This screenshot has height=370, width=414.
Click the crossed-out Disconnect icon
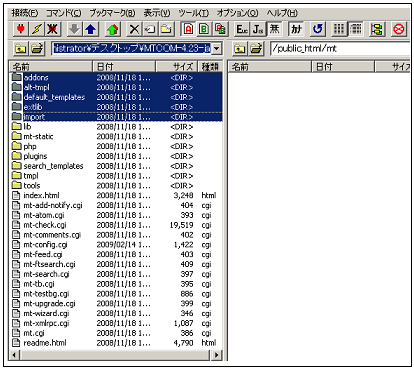pos(52,29)
